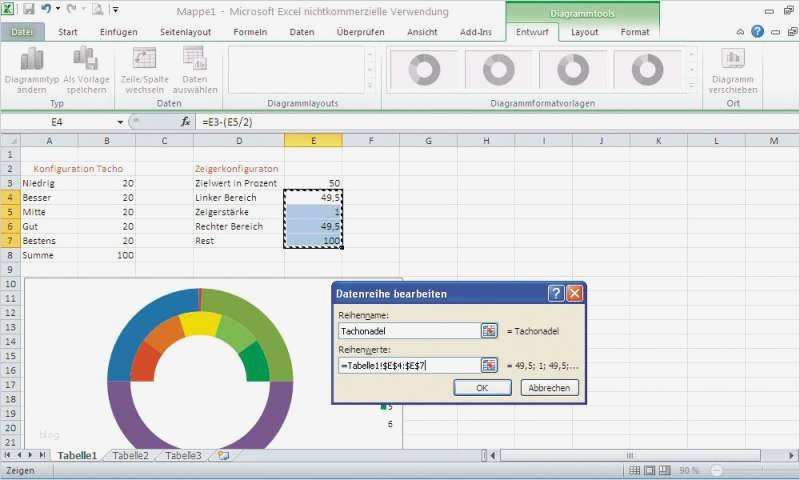This screenshot has height=480, width=800.
Task: Click horizontal scrollbar left arrow
Action: [x=493, y=456]
